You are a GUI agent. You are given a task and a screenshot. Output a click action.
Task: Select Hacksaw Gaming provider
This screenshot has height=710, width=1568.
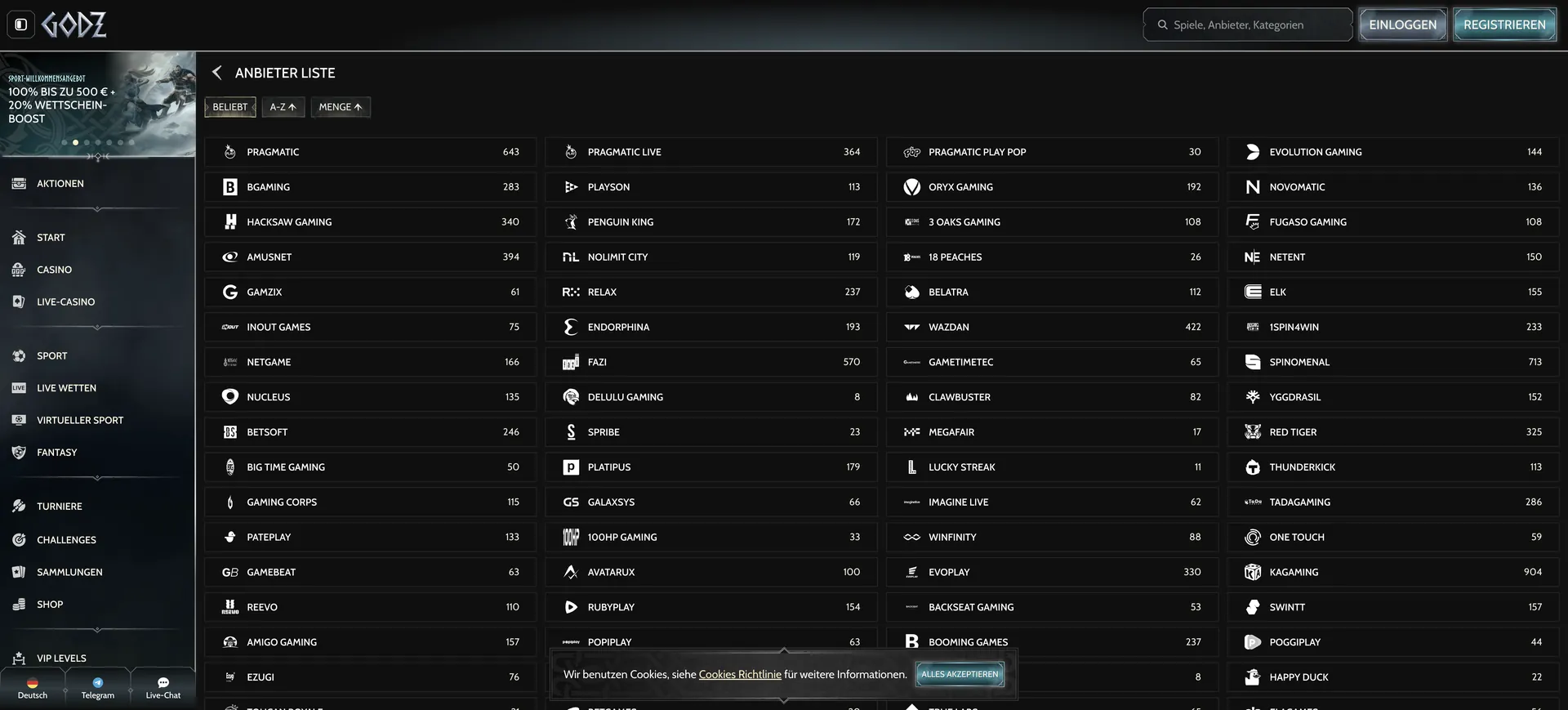coord(371,222)
